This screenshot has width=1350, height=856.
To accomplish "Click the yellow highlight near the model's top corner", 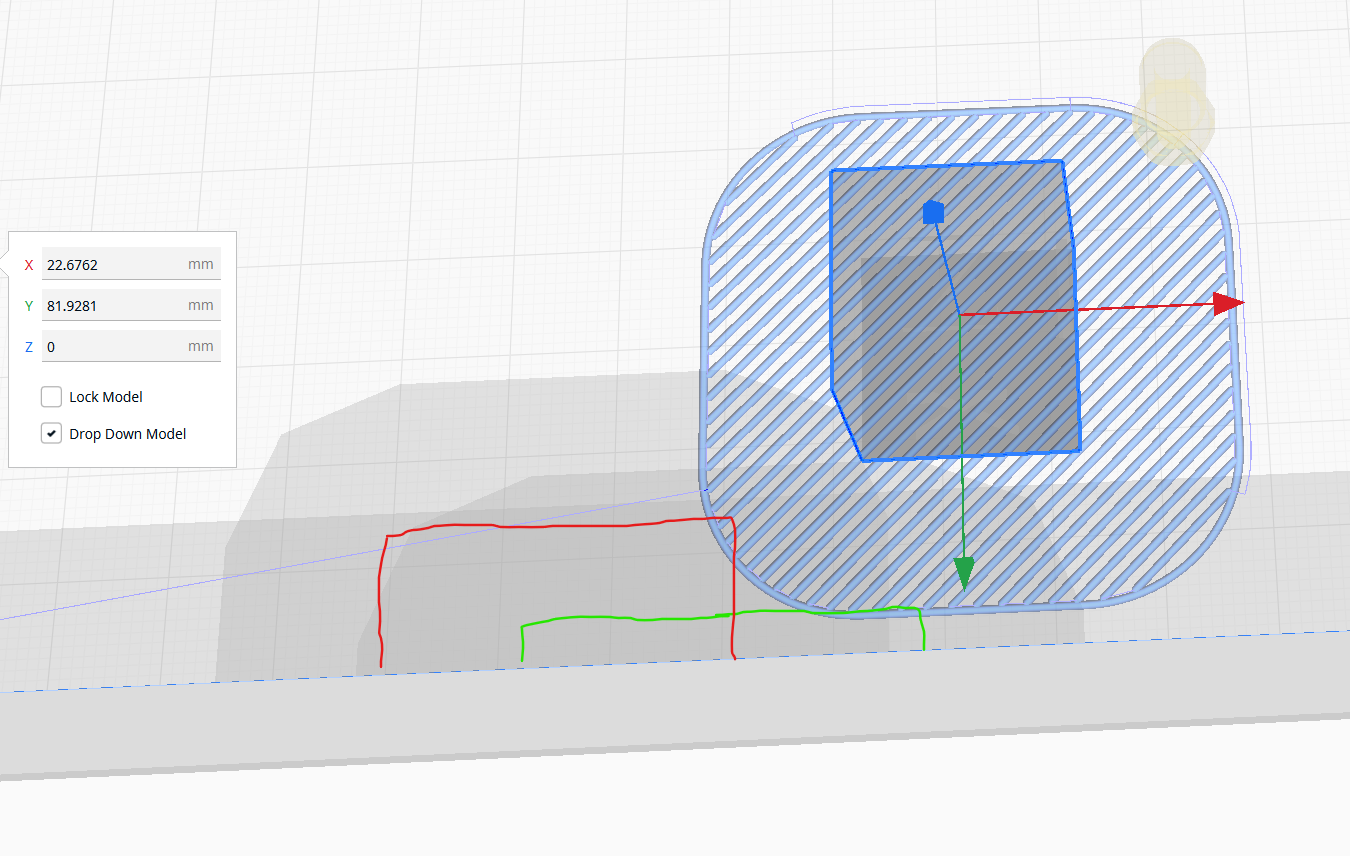I will click(1172, 100).
